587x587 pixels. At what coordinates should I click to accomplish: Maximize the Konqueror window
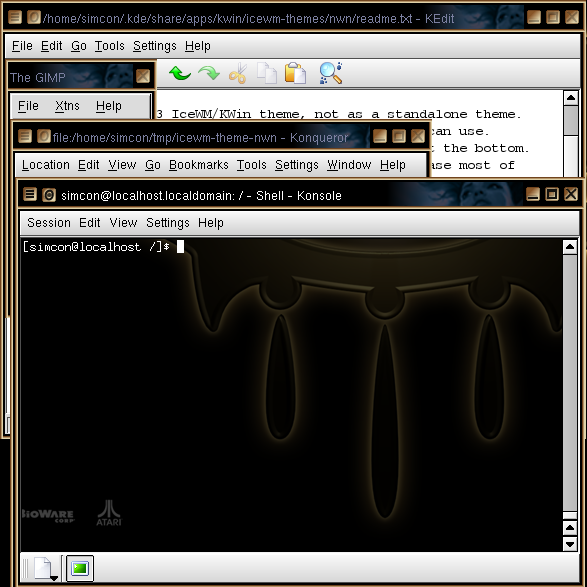pos(399,136)
